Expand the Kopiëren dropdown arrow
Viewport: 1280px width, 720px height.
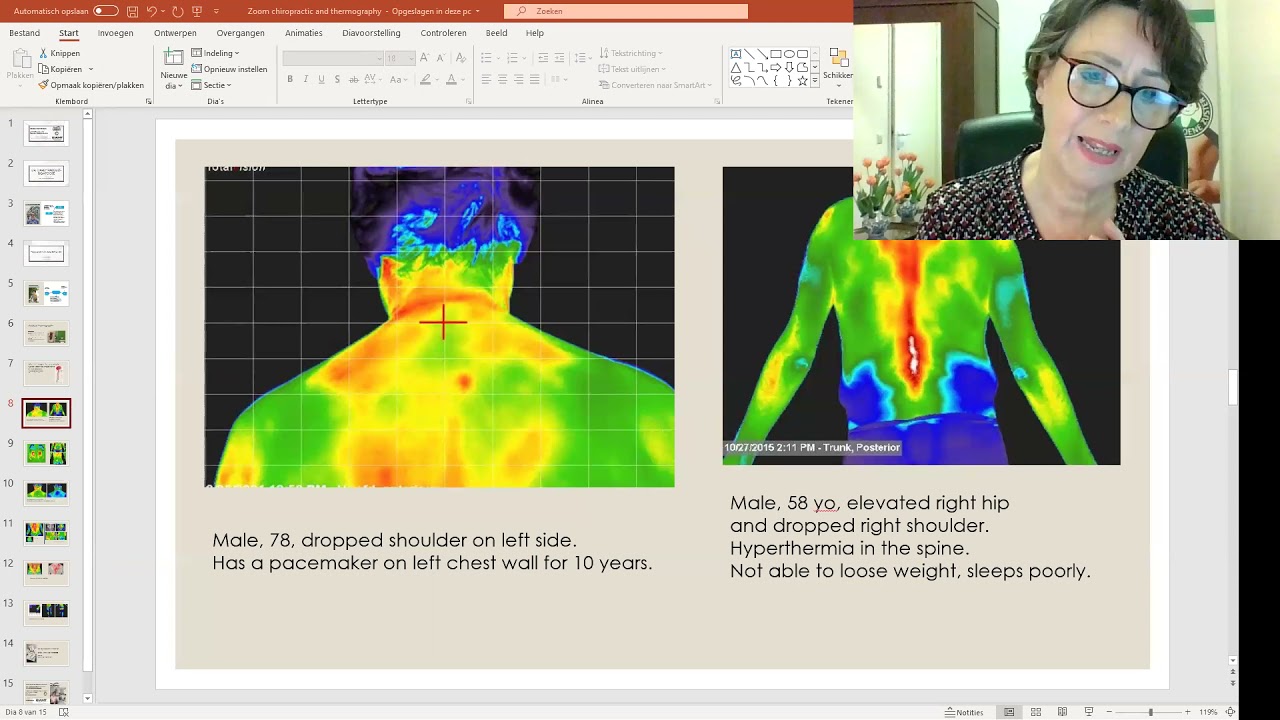tap(91, 69)
